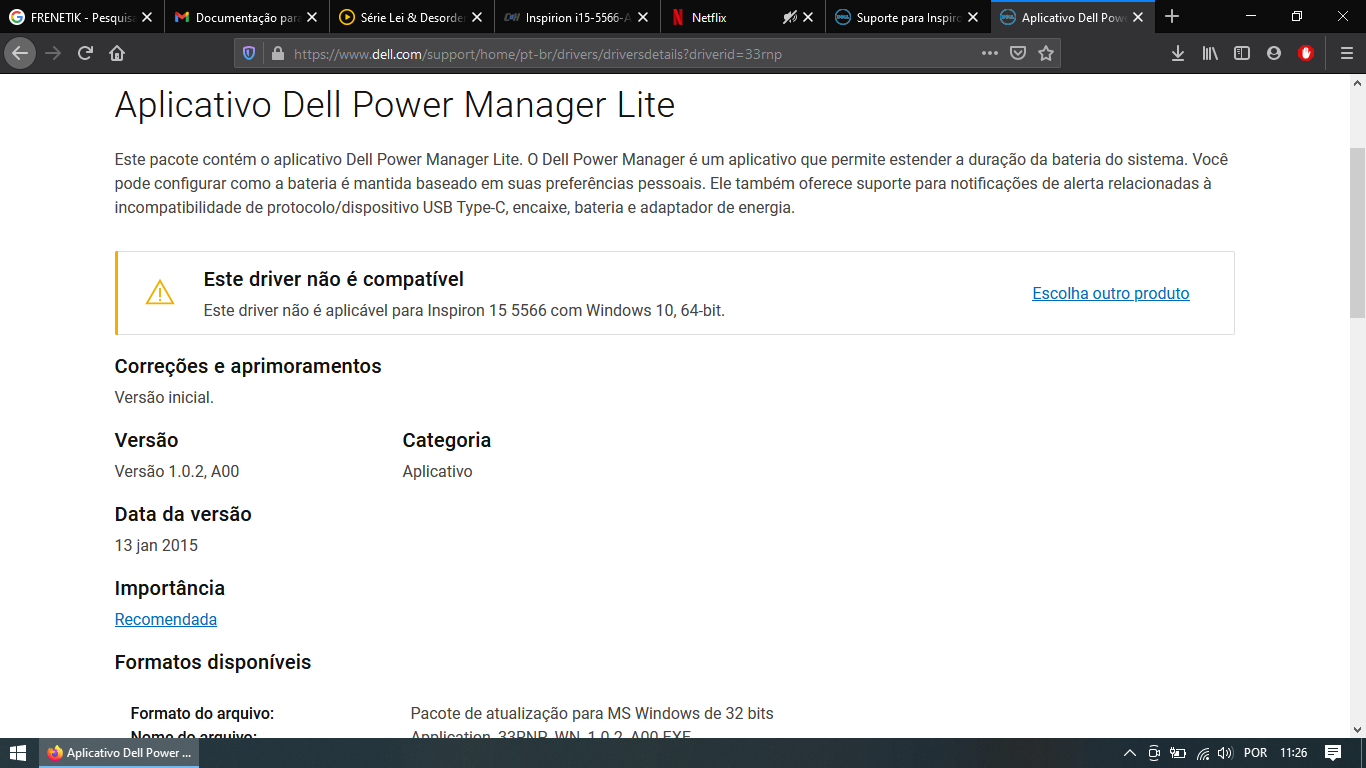Viewport: 1366px width, 768px height.
Task: Show hidden system tray icons
Action: 1130,753
